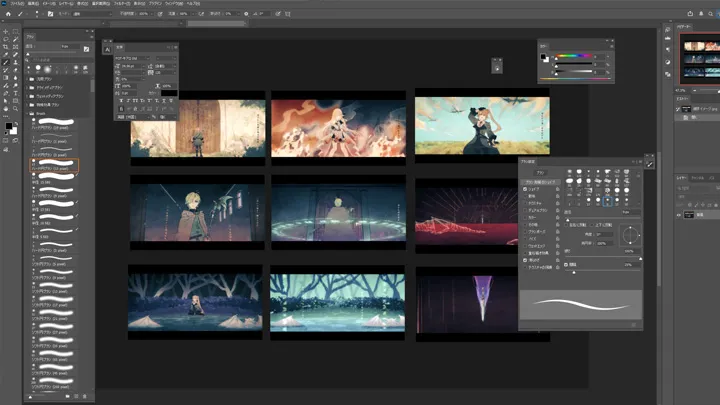
Task: Expand the fourth brush folder in the list
Action: [x=27, y=105]
